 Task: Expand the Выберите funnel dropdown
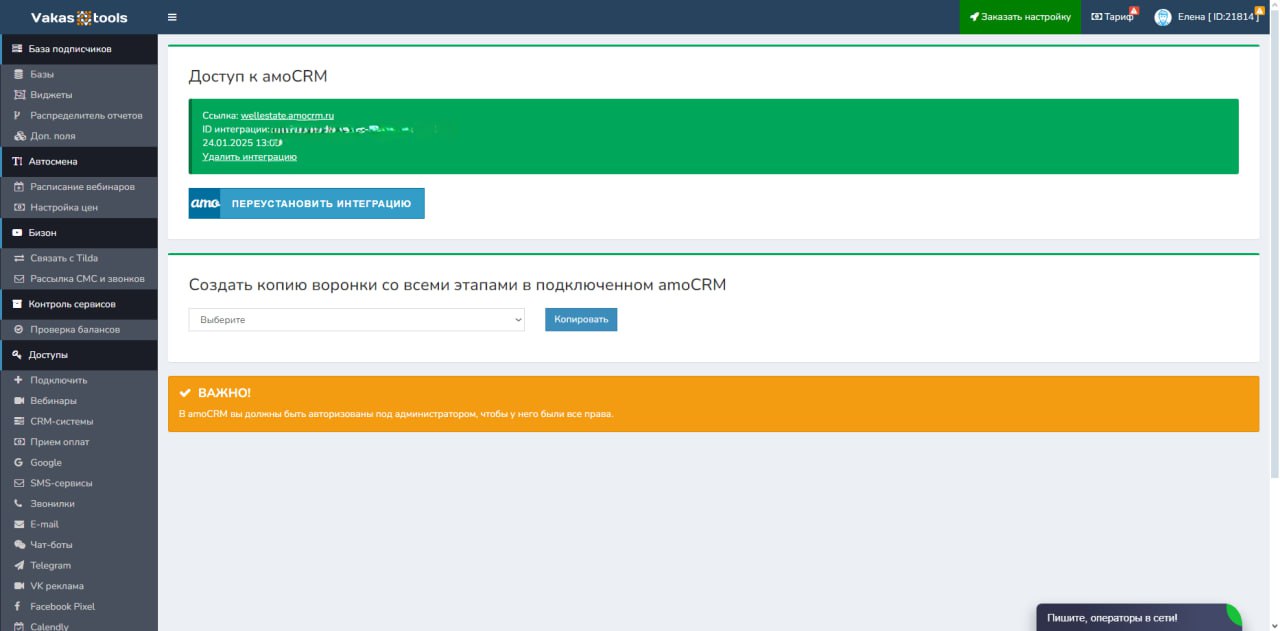click(356, 320)
